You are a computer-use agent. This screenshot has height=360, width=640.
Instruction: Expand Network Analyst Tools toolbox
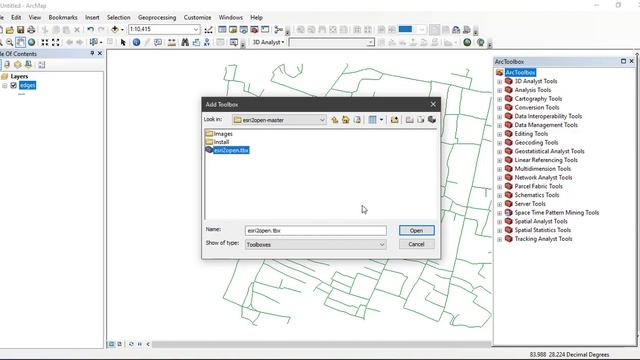click(x=499, y=178)
